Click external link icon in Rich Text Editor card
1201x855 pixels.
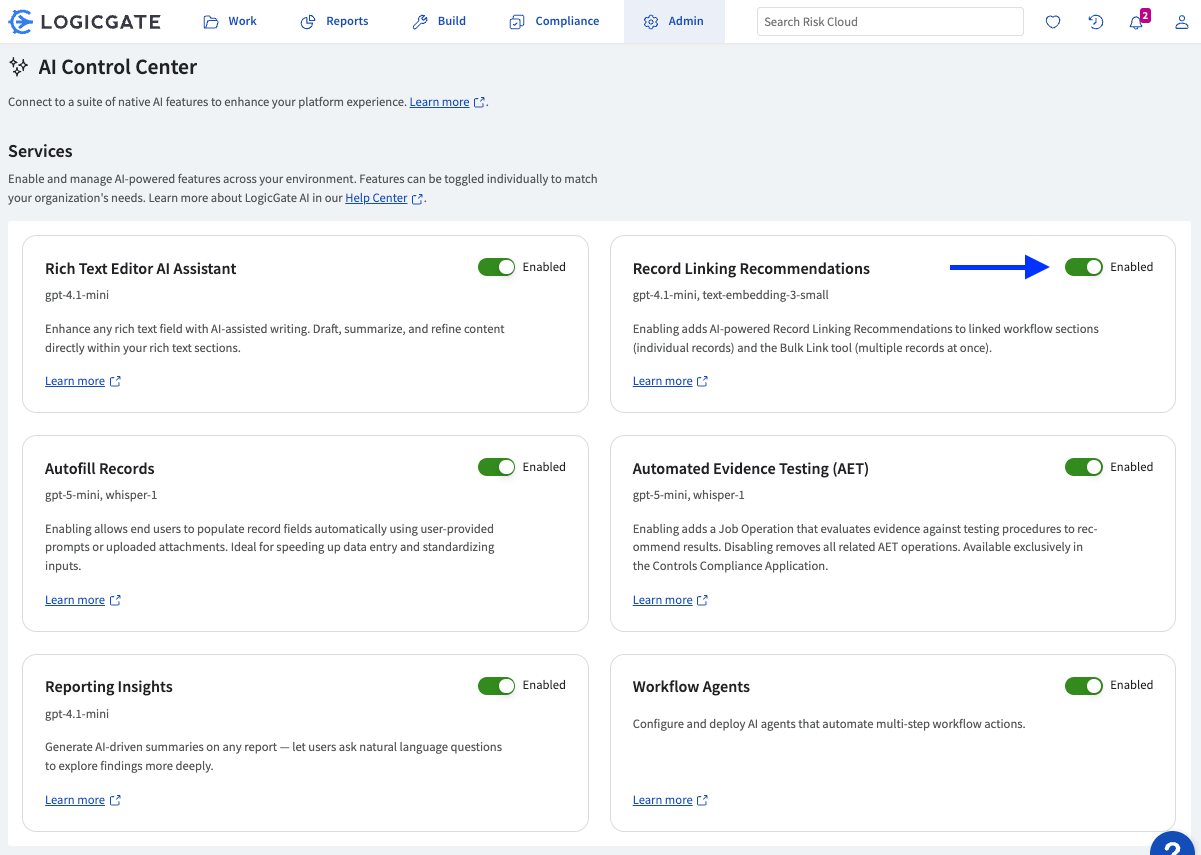[115, 381]
